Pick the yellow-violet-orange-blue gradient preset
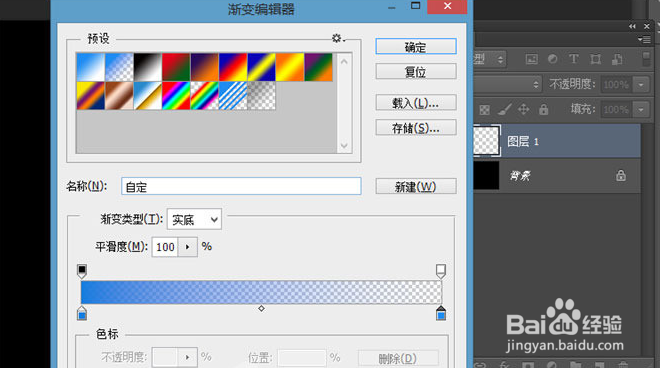660x368 pixels. (90, 96)
